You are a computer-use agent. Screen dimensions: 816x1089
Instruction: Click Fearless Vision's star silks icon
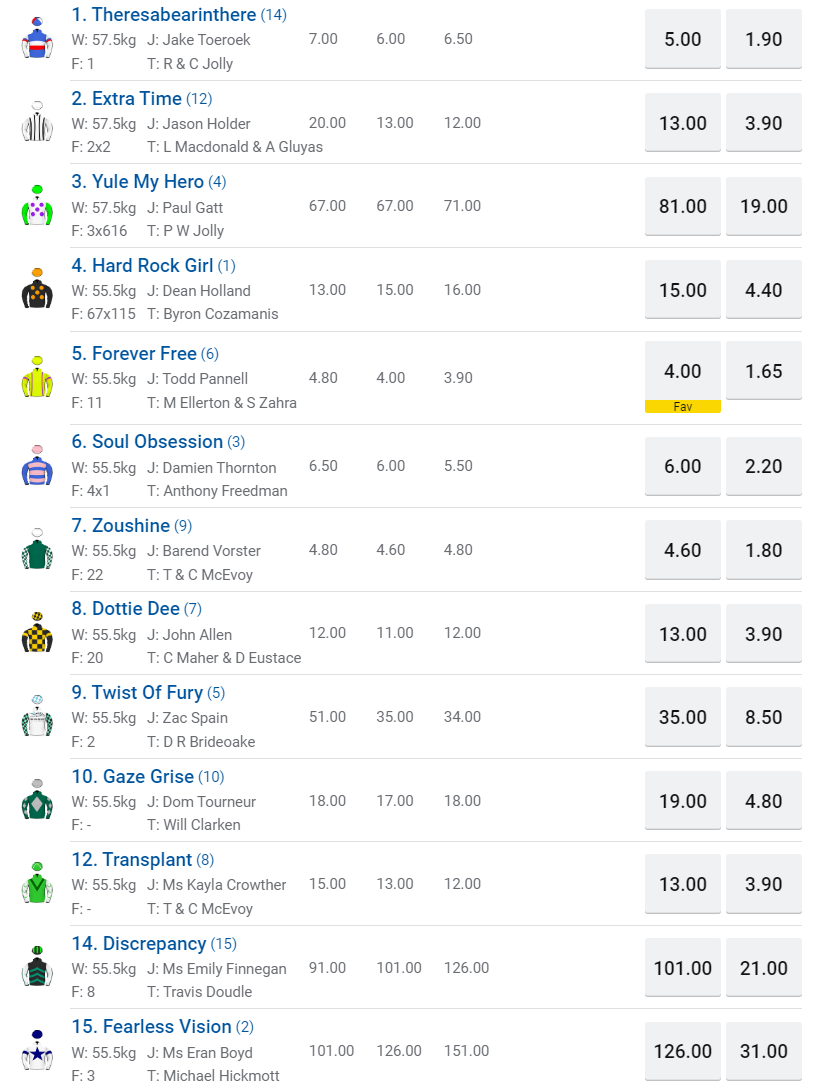tap(37, 1051)
